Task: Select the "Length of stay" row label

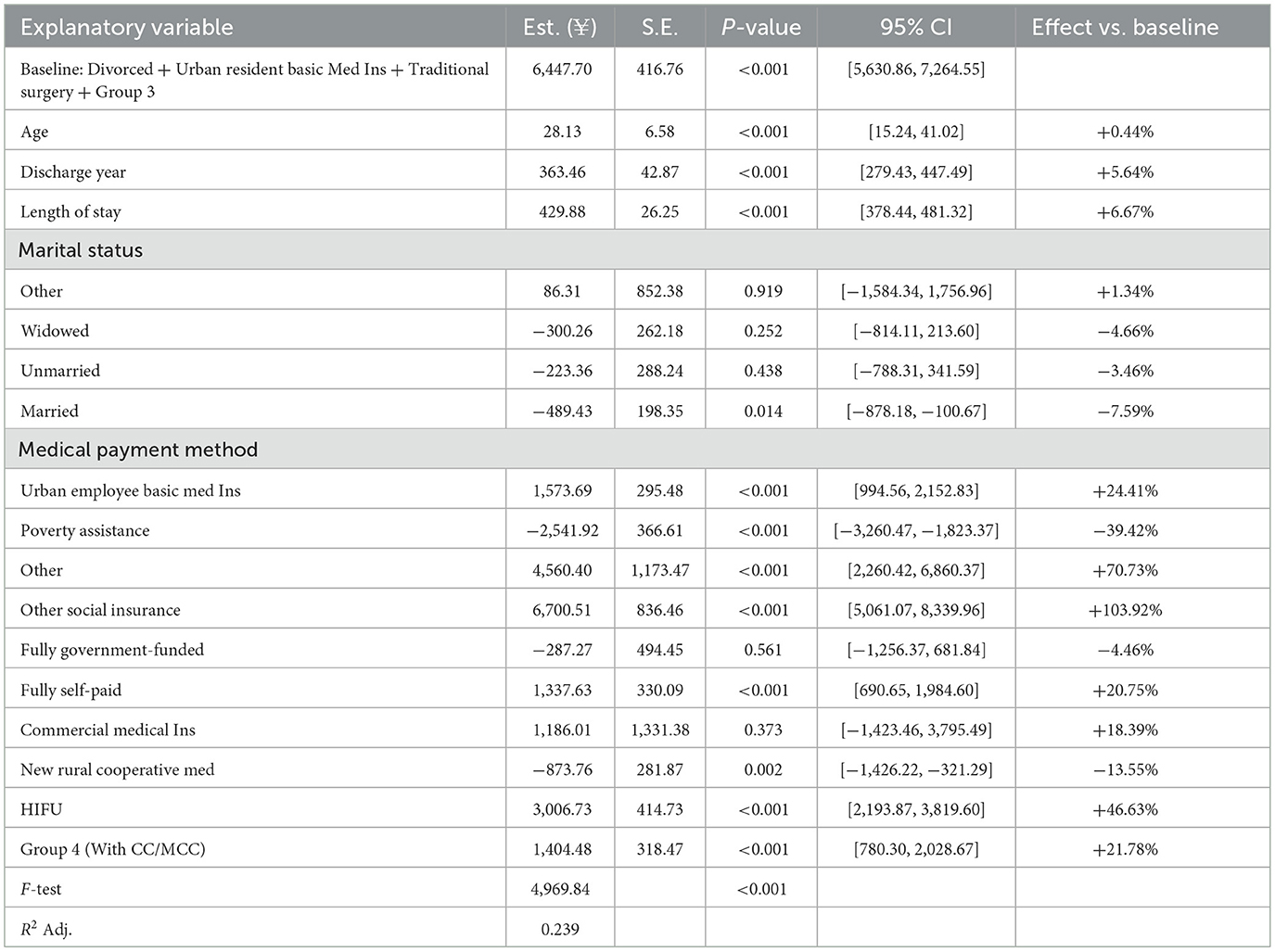Action: coord(70,212)
